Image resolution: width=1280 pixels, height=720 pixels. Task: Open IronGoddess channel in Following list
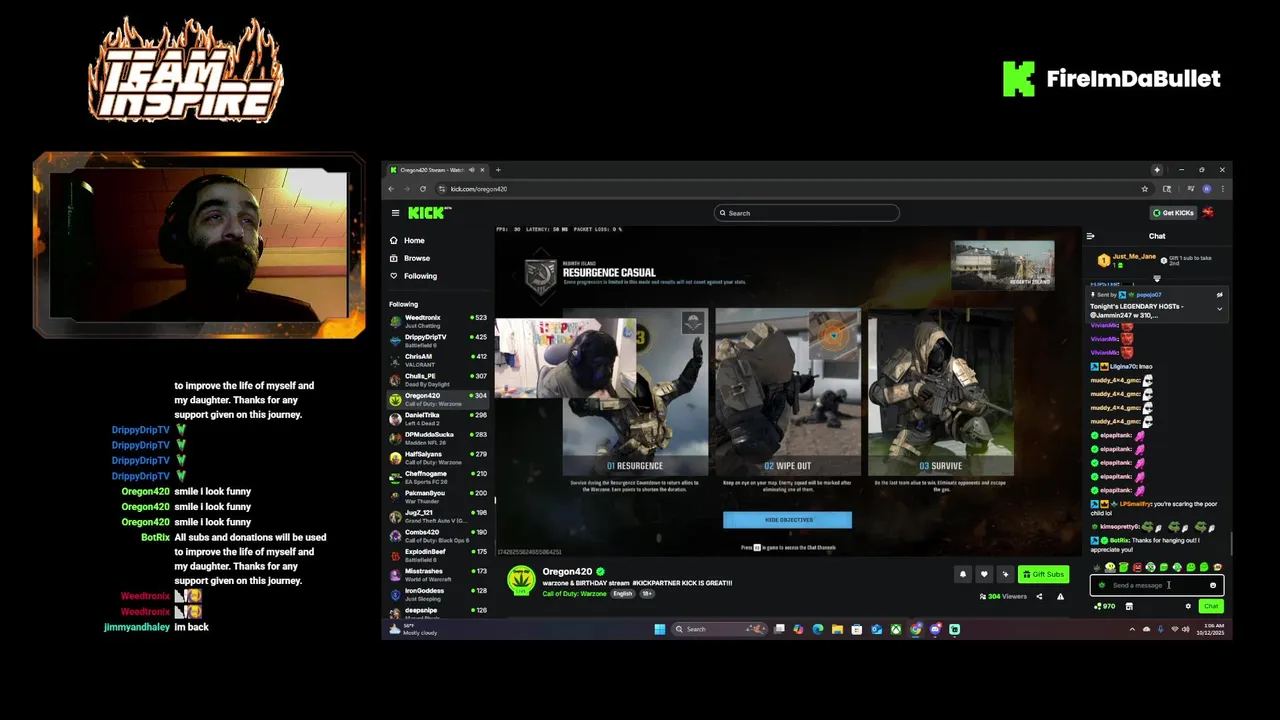[439, 593]
